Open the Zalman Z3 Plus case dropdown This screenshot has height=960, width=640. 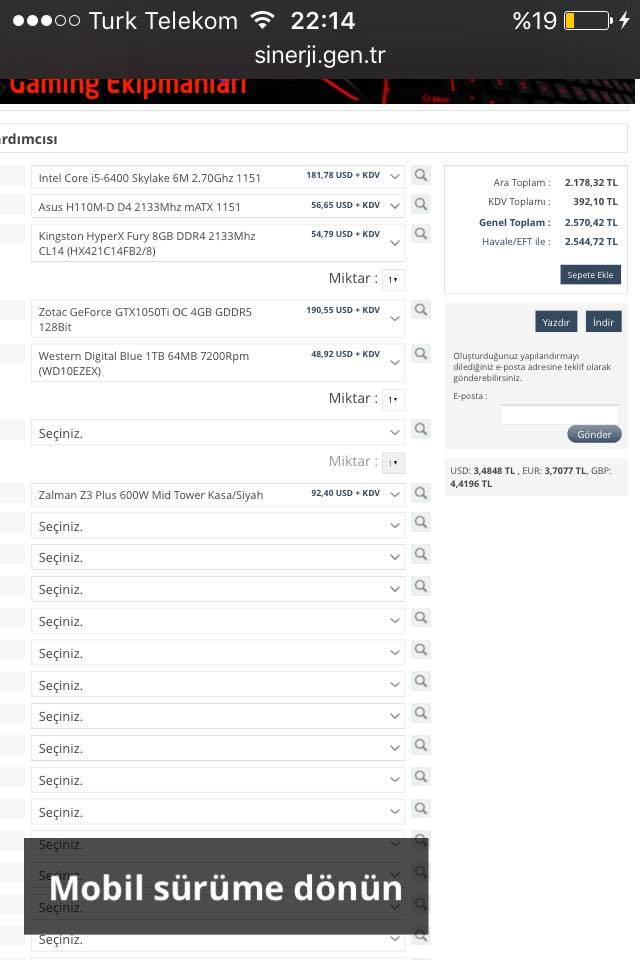point(218,494)
